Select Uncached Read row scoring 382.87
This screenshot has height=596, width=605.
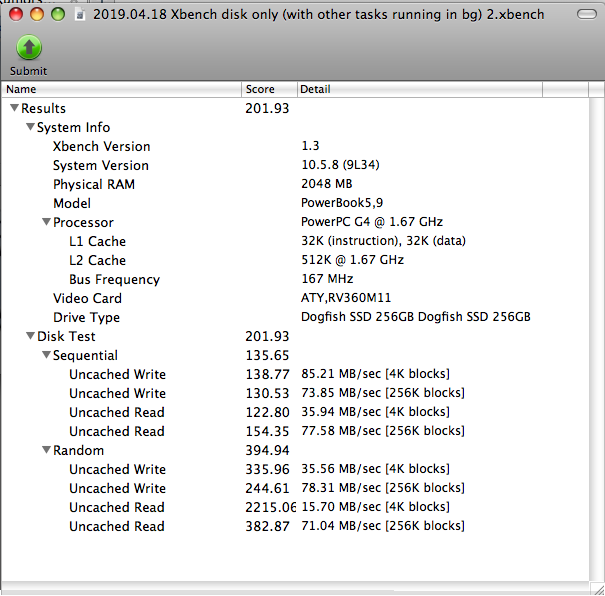(295, 526)
